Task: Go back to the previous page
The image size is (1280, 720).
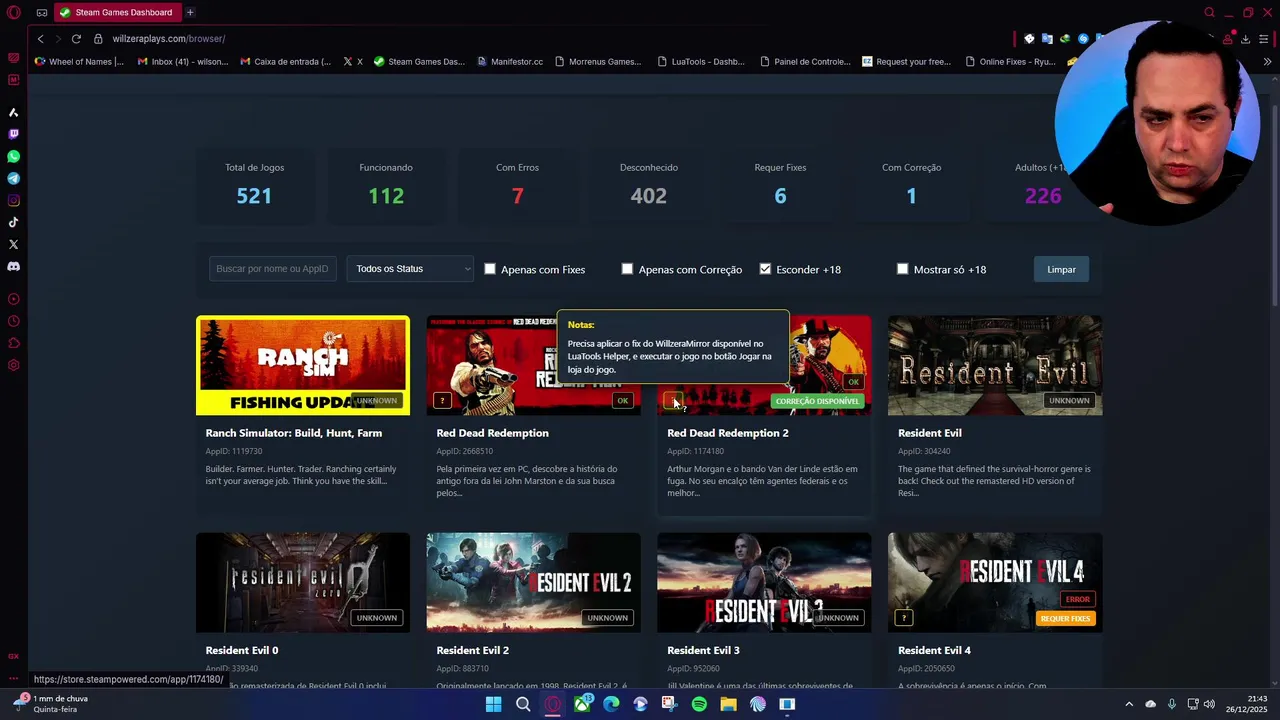Action: pyautogui.click(x=40, y=38)
